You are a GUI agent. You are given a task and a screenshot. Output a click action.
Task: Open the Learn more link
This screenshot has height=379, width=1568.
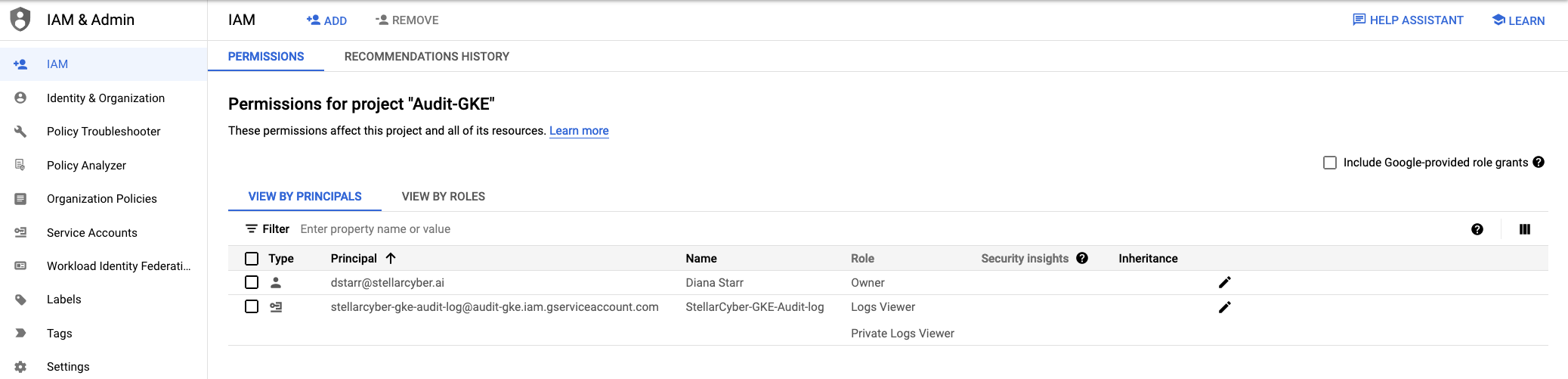point(578,131)
